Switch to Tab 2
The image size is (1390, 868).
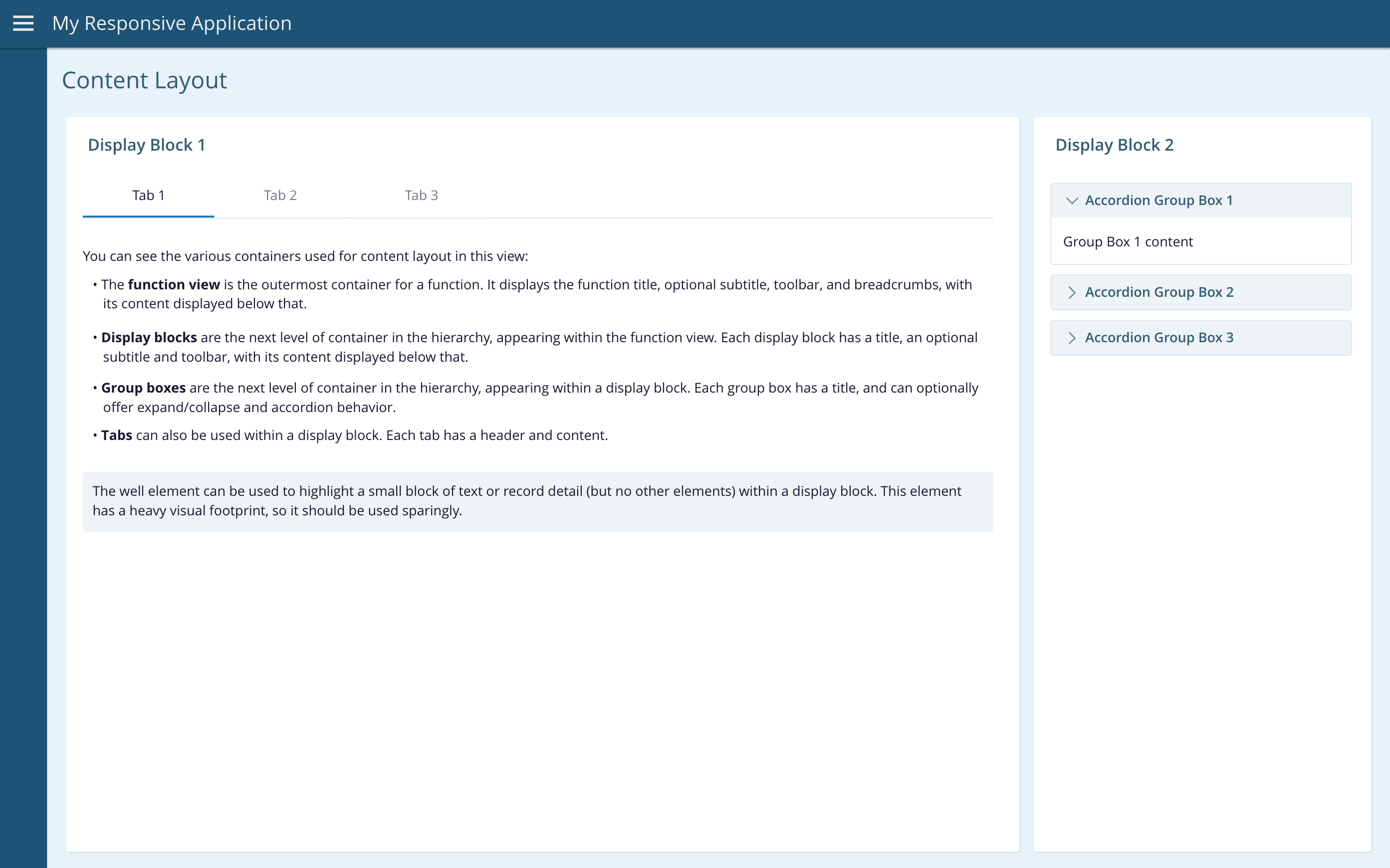point(280,195)
